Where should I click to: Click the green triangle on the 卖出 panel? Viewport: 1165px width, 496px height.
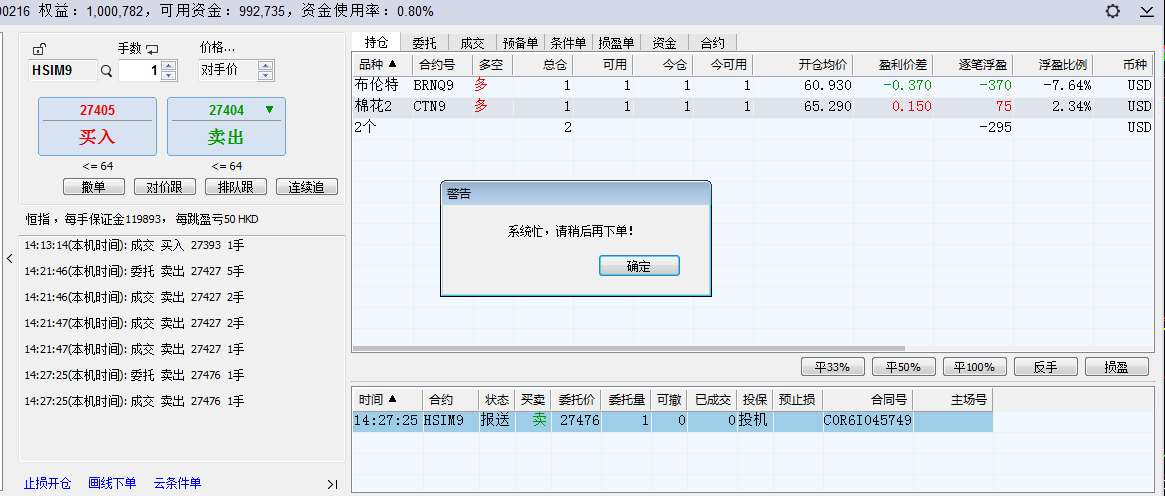point(268,110)
